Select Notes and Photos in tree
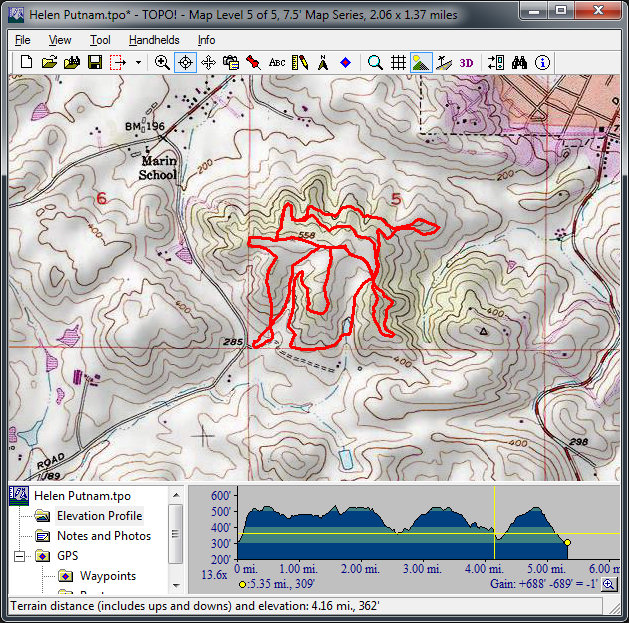The image size is (629, 623). 103,536
